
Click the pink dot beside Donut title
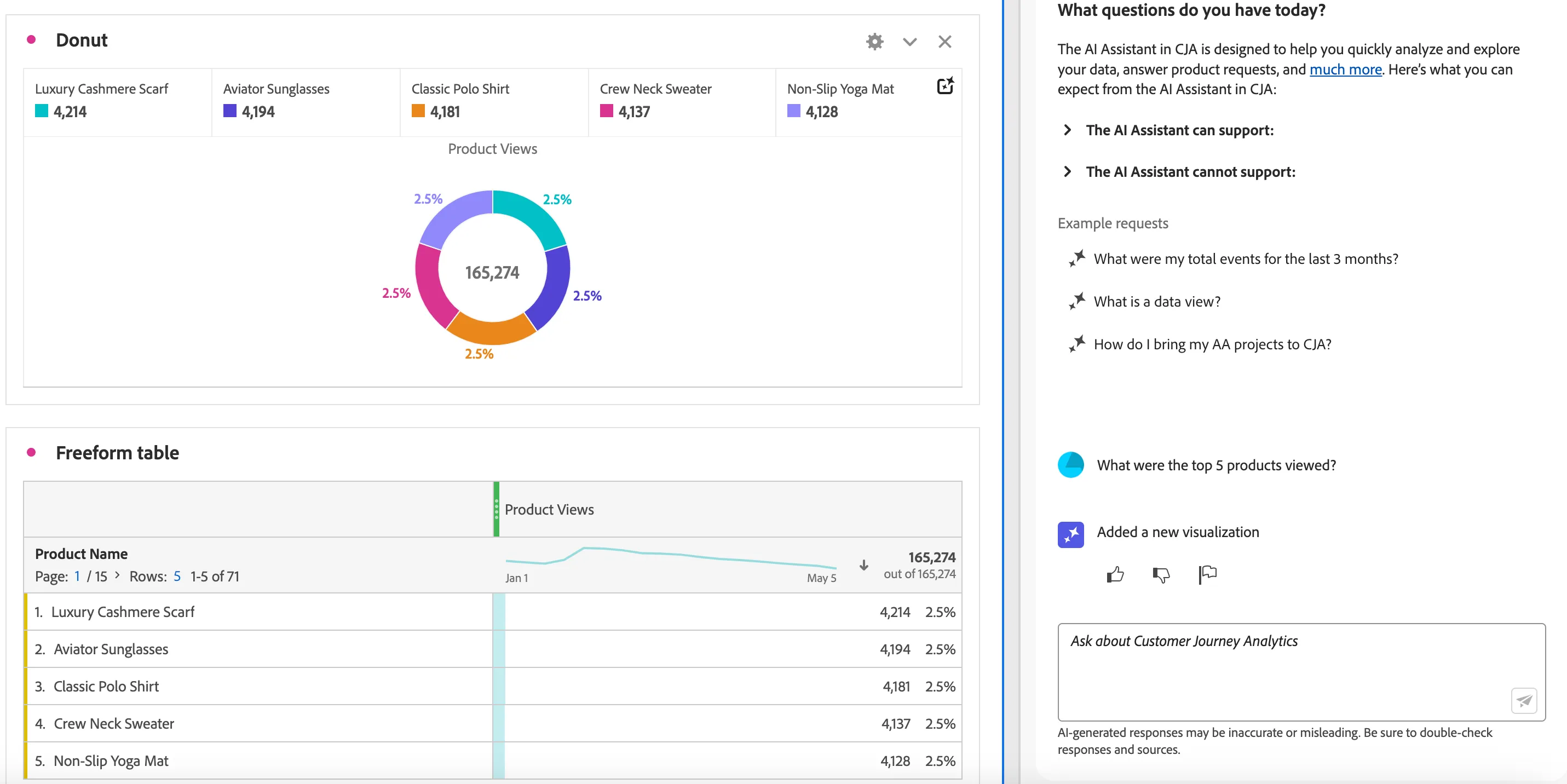pyautogui.click(x=31, y=40)
